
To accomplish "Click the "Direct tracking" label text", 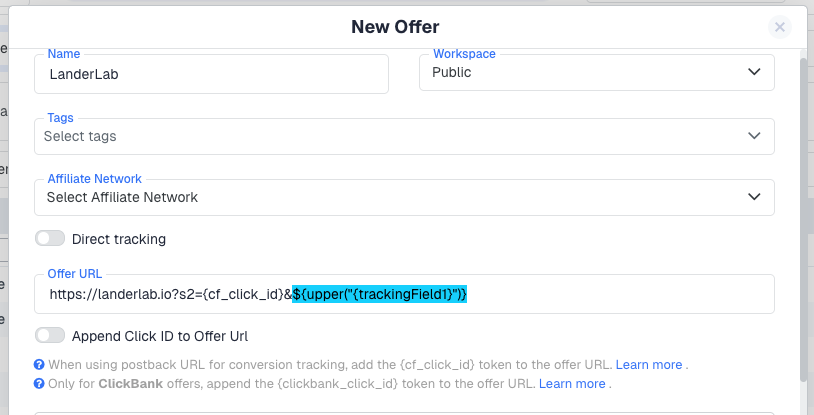I will (119, 239).
